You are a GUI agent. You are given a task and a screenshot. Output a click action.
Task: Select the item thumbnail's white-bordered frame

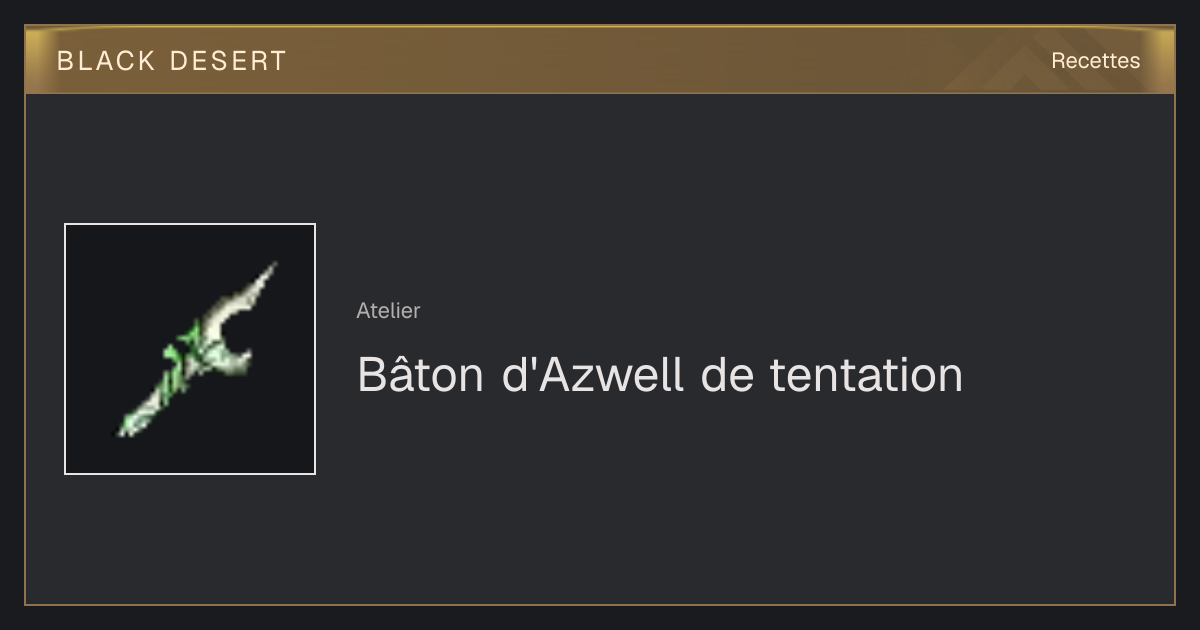(190, 349)
